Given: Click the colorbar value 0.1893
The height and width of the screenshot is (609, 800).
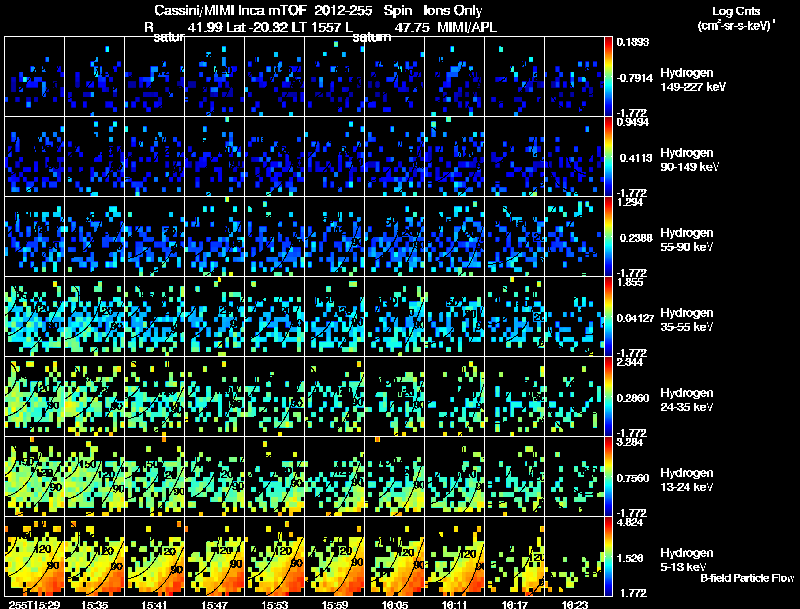Looking at the screenshot, I should 633,42.
